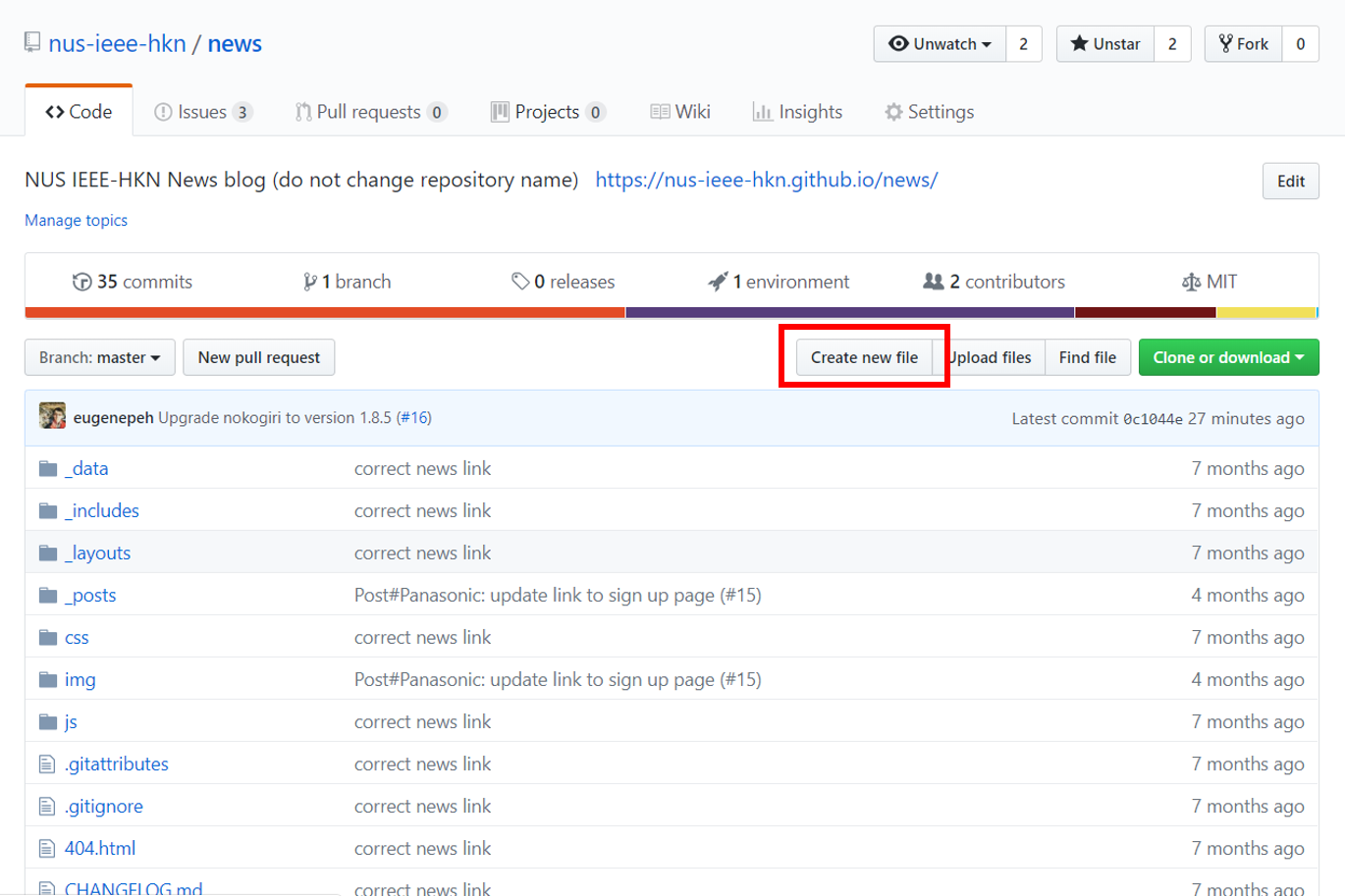Viewport: 1345px width, 896px height.
Task: Open _posts commit message about Panasonic
Action: click(x=558, y=595)
